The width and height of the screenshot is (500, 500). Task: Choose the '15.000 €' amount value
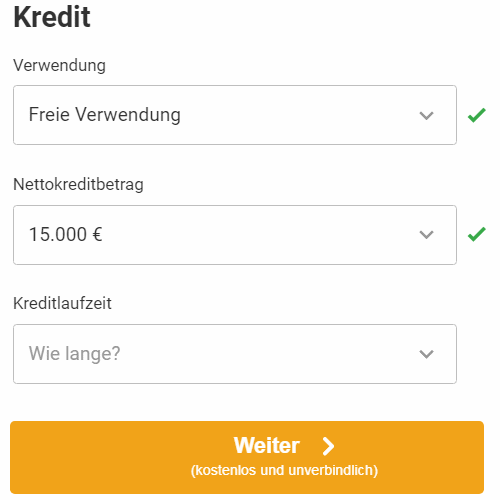point(66,234)
